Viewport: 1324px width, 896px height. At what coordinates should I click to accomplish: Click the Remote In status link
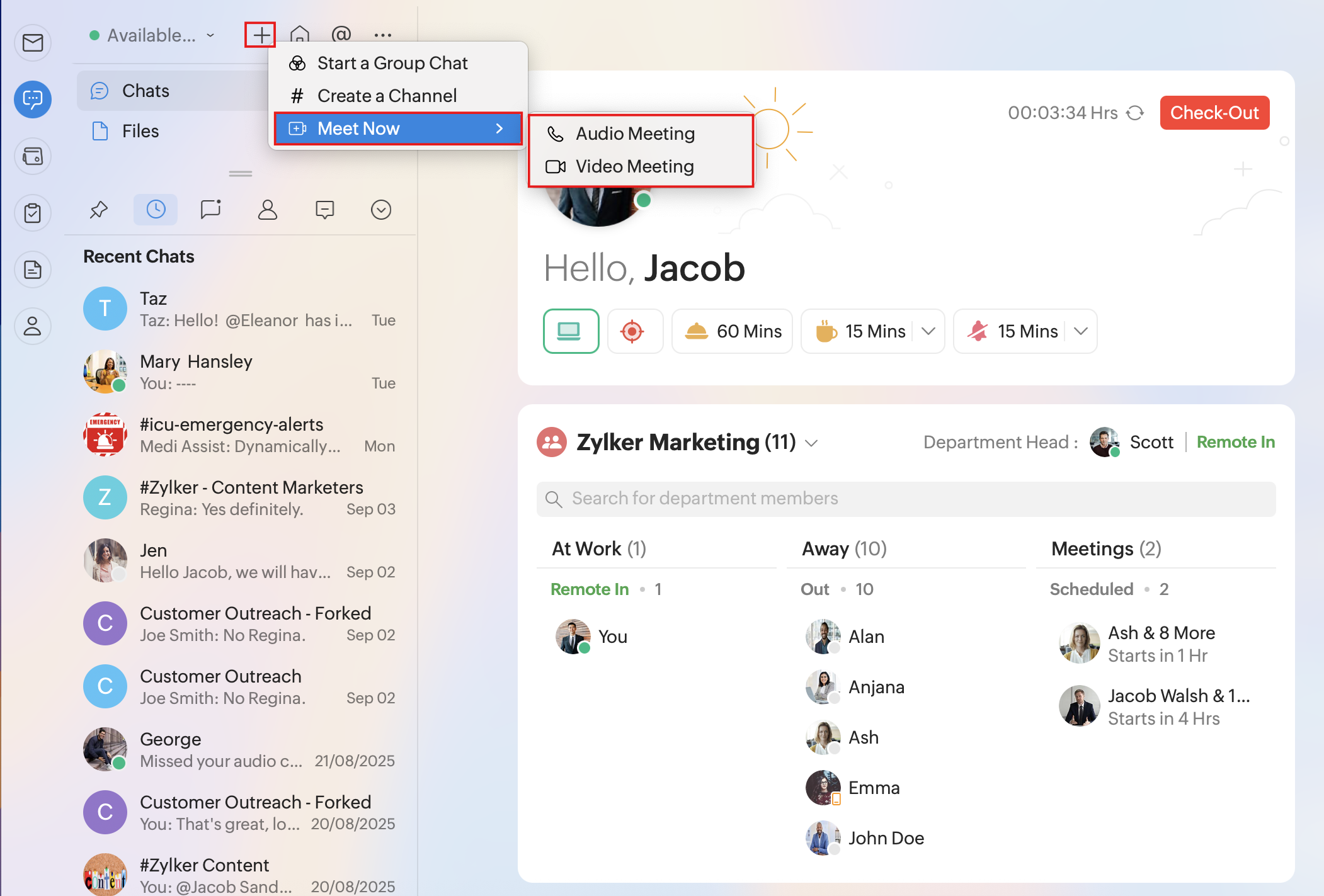pyautogui.click(x=1235, y=442)
